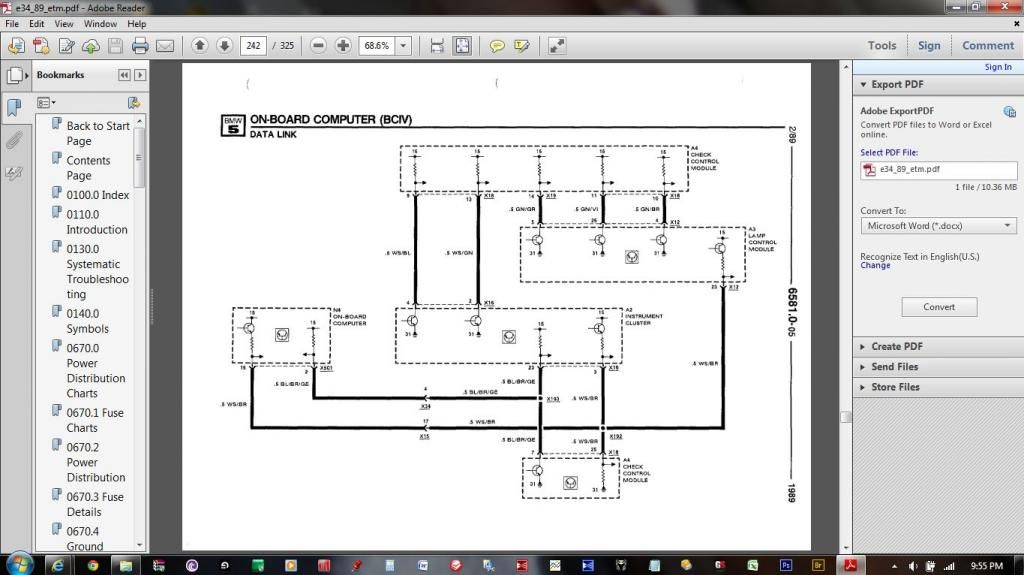1024x575 pixels.
Task: Click the zoom percentage field
Action: pos(377,46)
